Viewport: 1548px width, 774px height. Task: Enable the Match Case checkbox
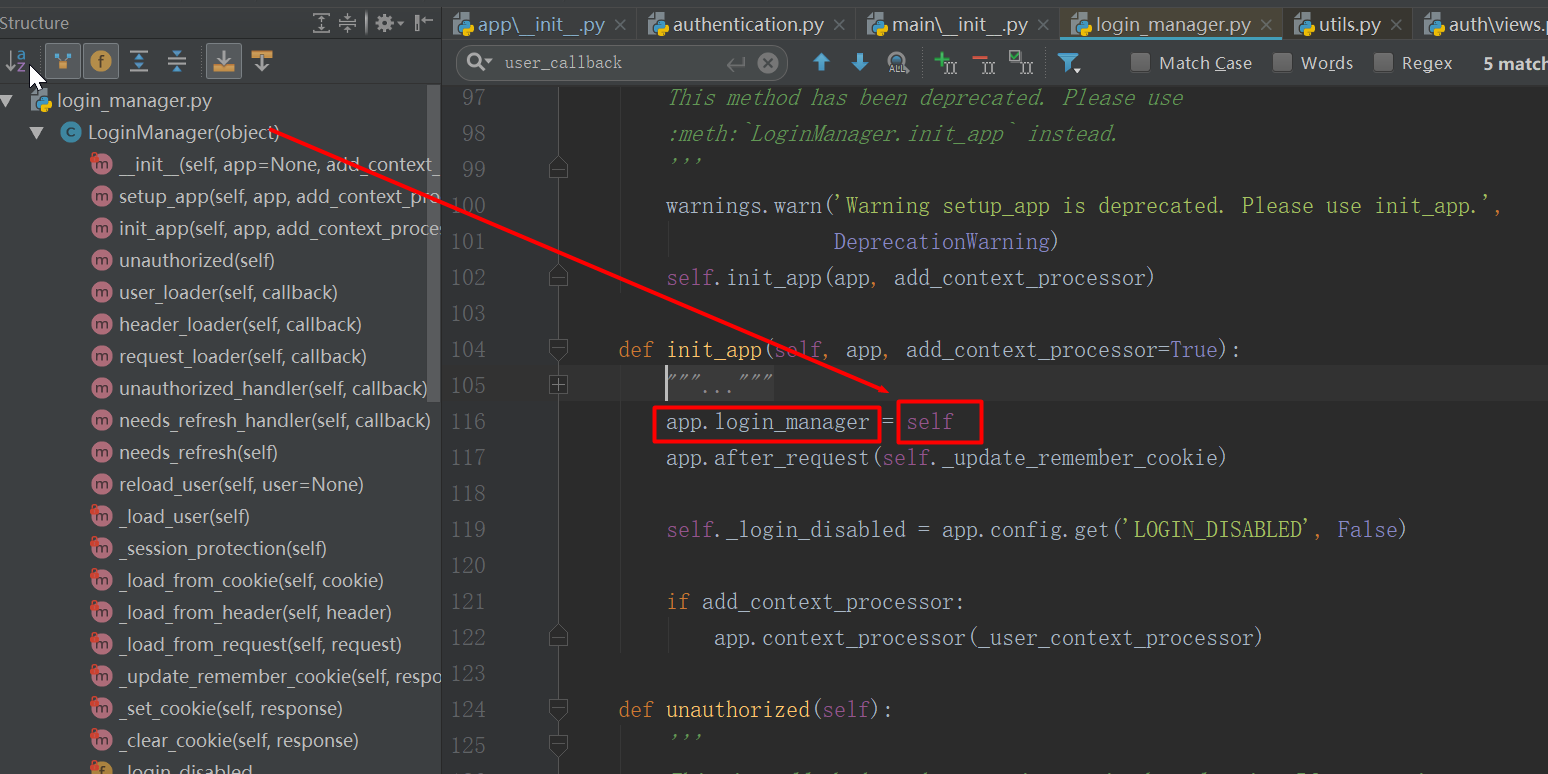click(x=1139, y=62)
